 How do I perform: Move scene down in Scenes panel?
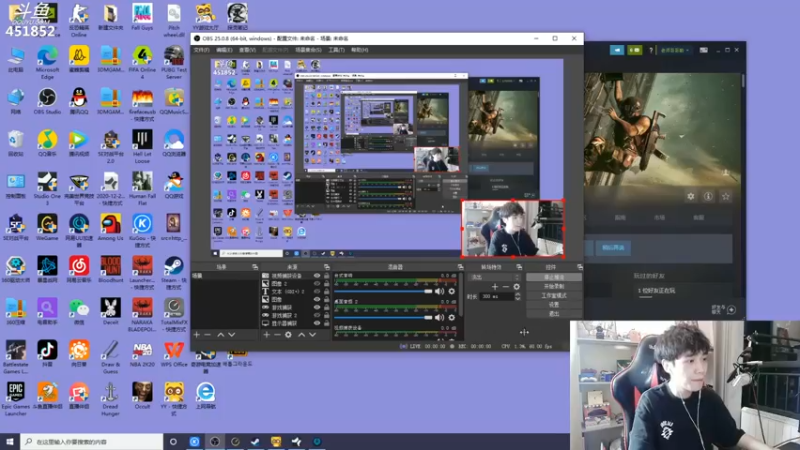[x=232, y=335]
